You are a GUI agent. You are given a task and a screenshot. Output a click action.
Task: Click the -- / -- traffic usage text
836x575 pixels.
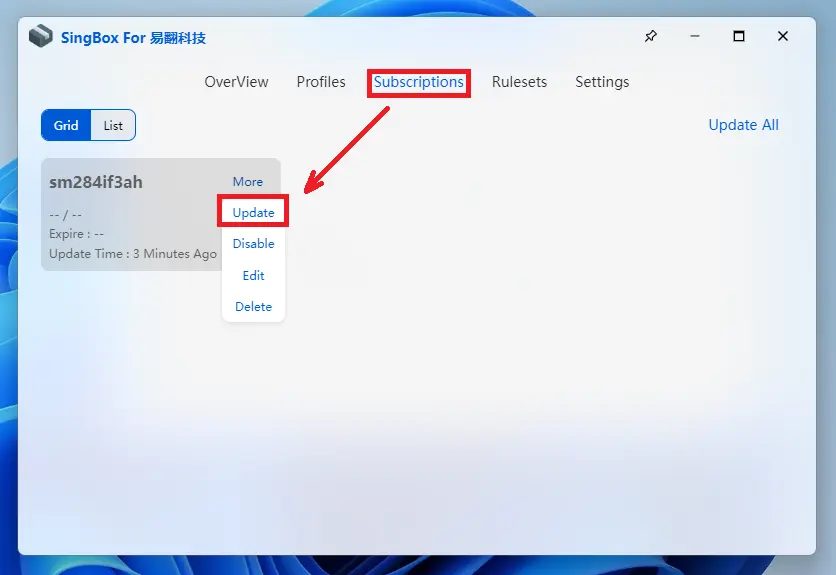[x=65, y=215]
